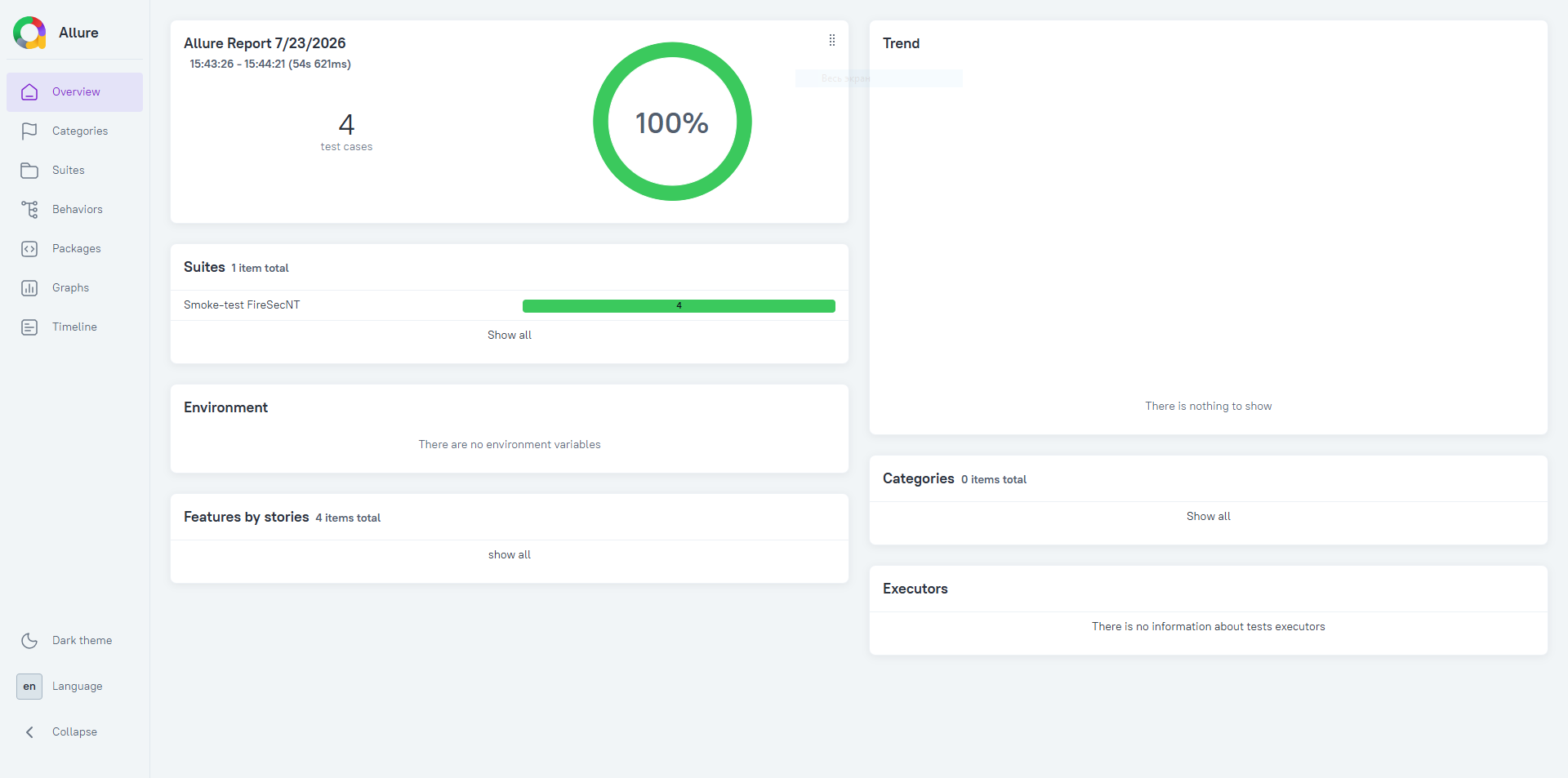Click the report duration time text

pyautogui.click(x=270, y=64)
